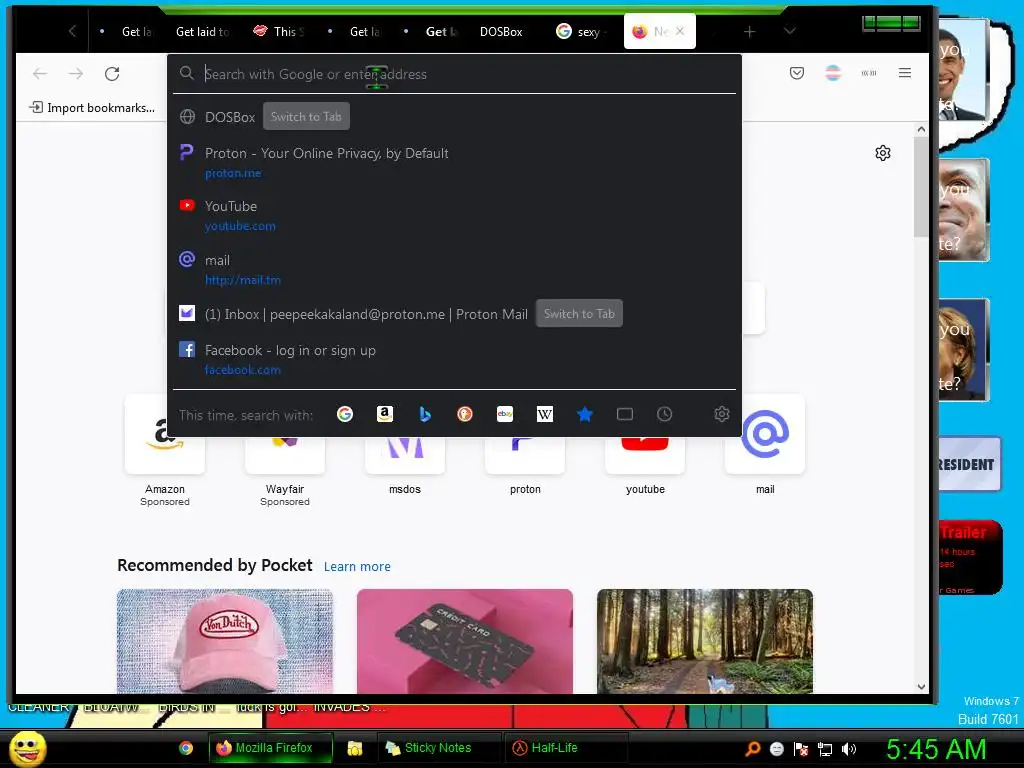Search bookmarks using the star icon
Screen dimensions: 1024x768
585,414
